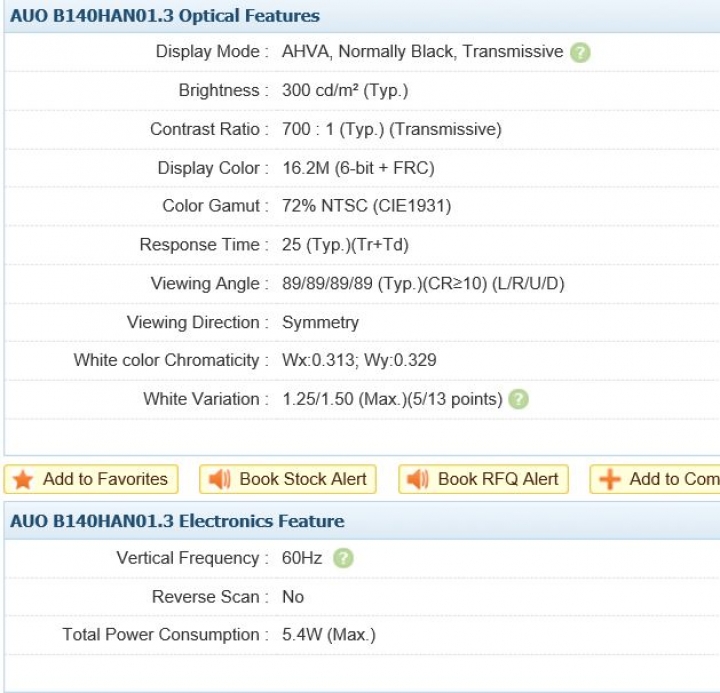Click the '16.2M (6-bit + FRC)' value
The height and width of the screenshot is (693, 720).
pos(358,168)
